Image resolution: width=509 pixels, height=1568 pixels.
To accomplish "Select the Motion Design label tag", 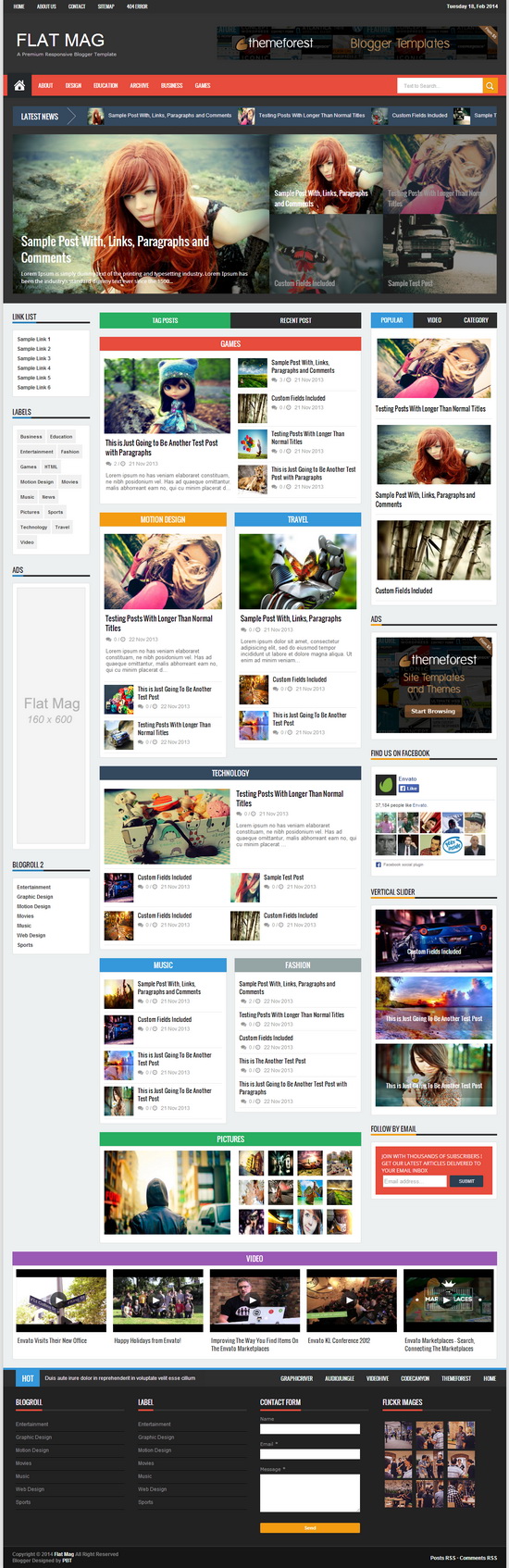I will pyautogui.click(x=37, y=481).
